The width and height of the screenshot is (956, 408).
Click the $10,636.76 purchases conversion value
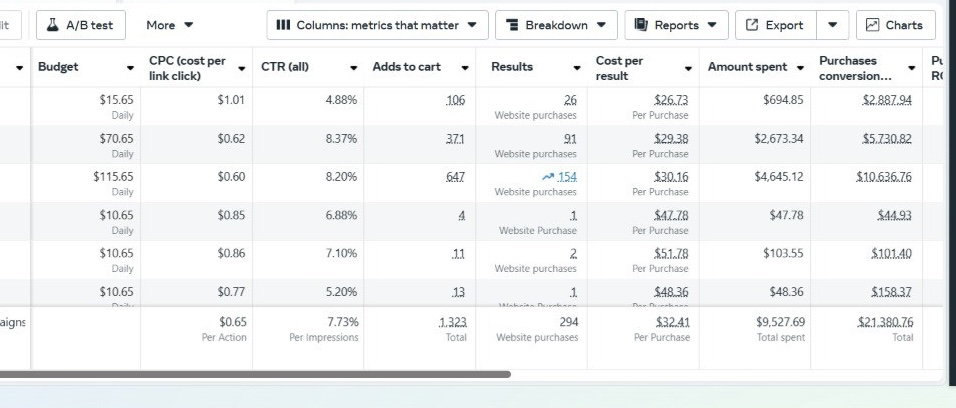884,177
